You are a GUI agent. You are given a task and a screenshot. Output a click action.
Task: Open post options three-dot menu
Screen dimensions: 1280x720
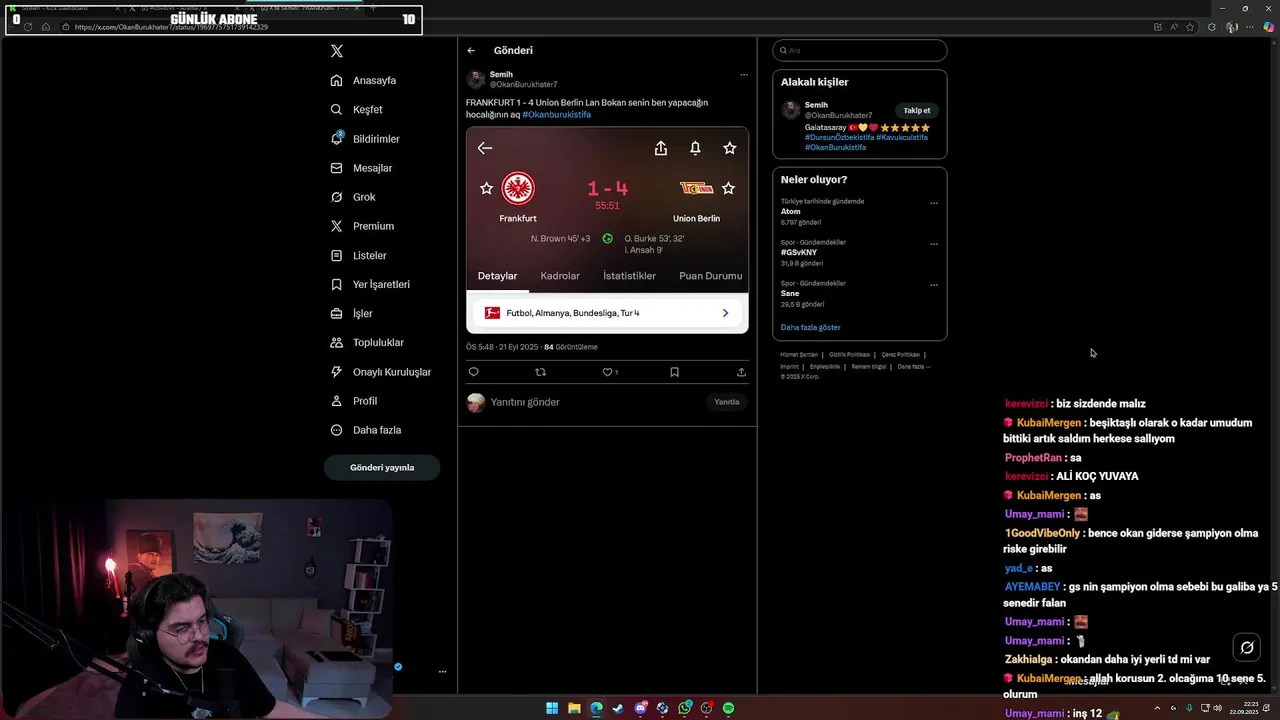pos(743,75)
